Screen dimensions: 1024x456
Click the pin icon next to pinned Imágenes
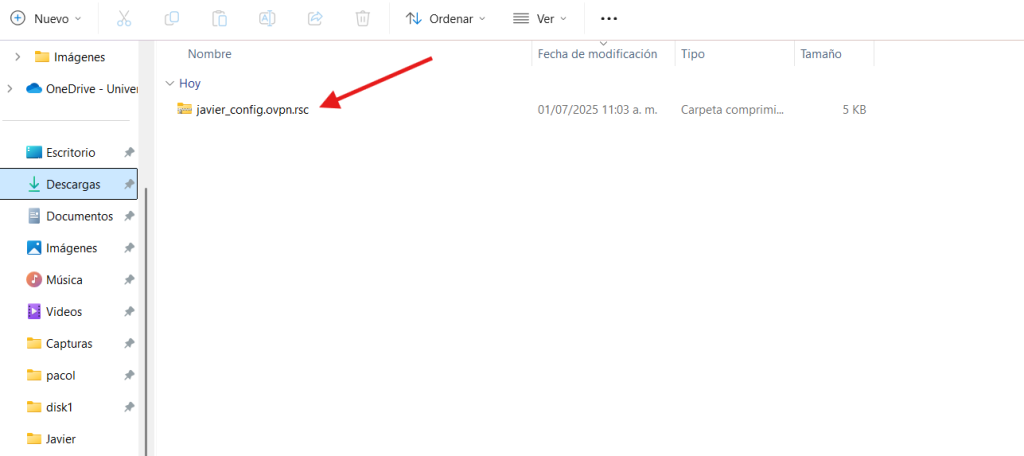click(129, 248)
